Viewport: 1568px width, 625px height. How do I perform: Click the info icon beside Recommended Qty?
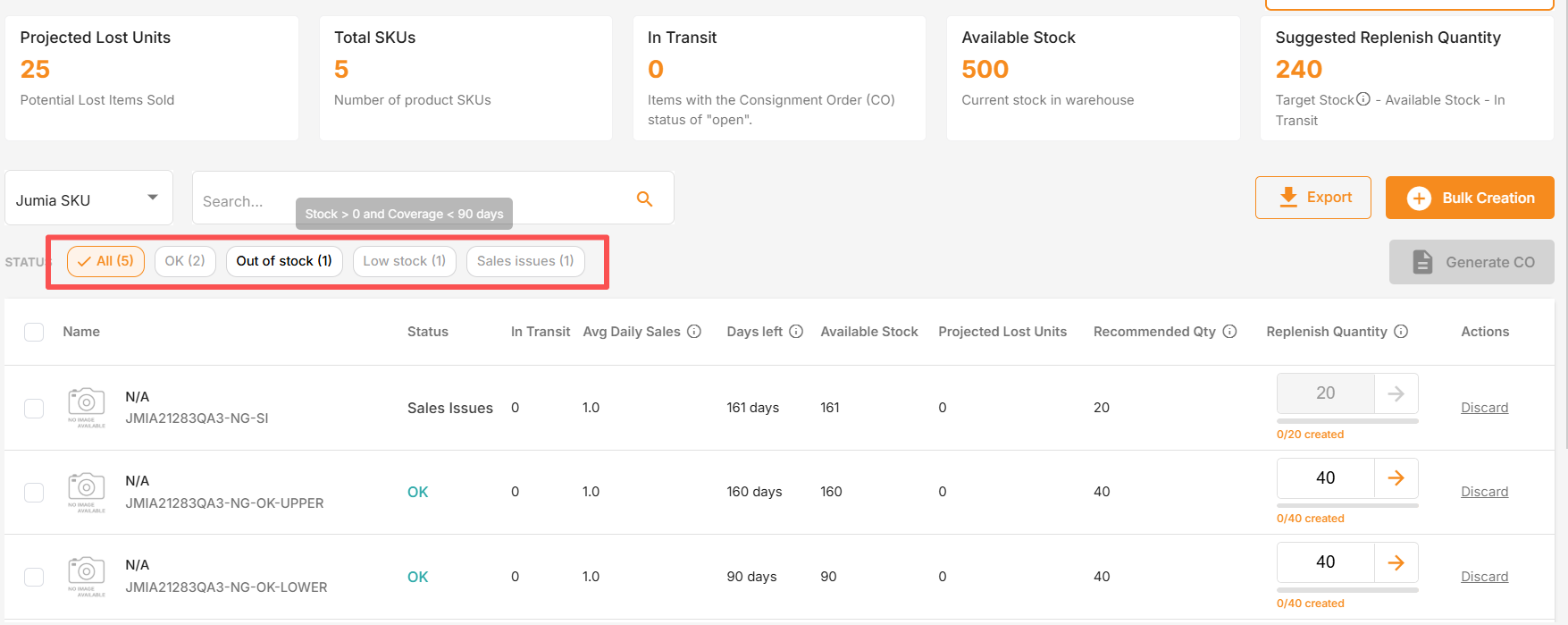click(x=1229, y=332)
